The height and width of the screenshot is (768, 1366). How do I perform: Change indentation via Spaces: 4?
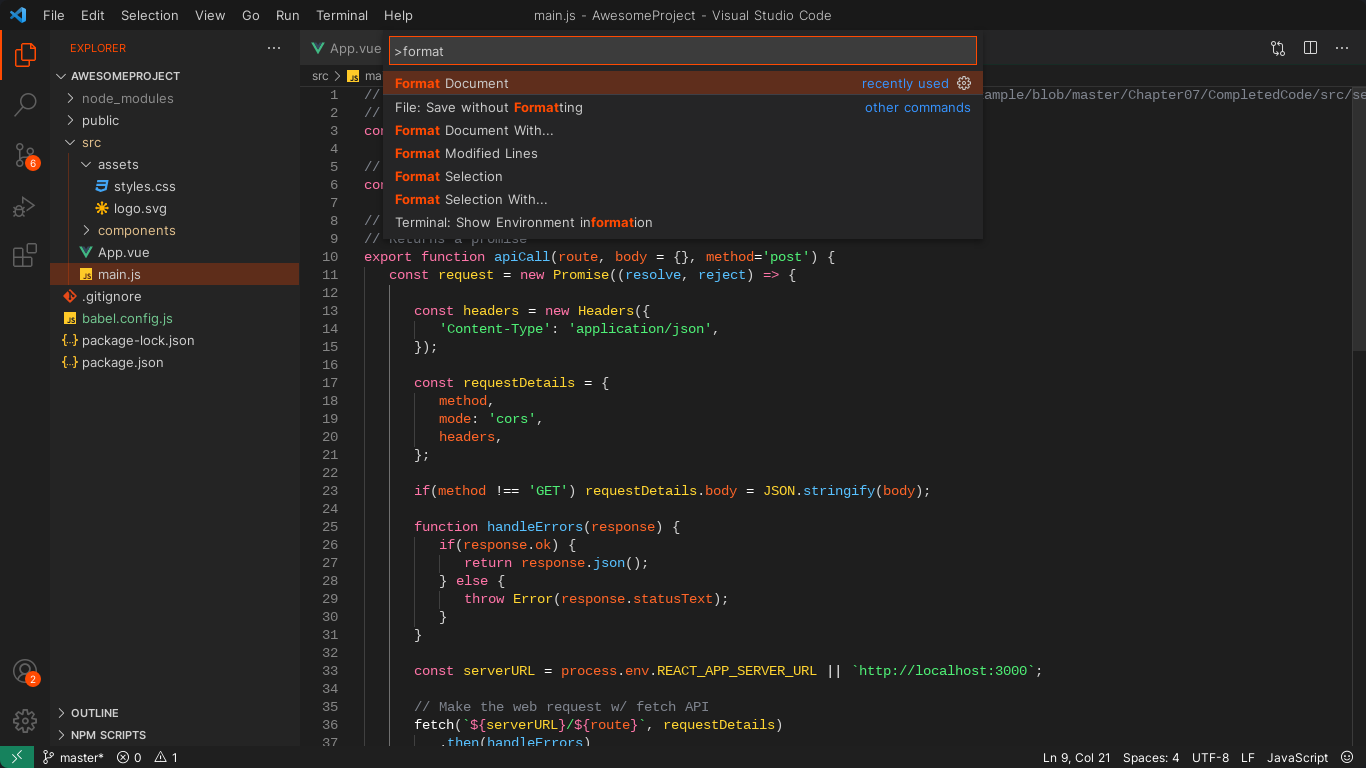click(x=1151, y=757)
